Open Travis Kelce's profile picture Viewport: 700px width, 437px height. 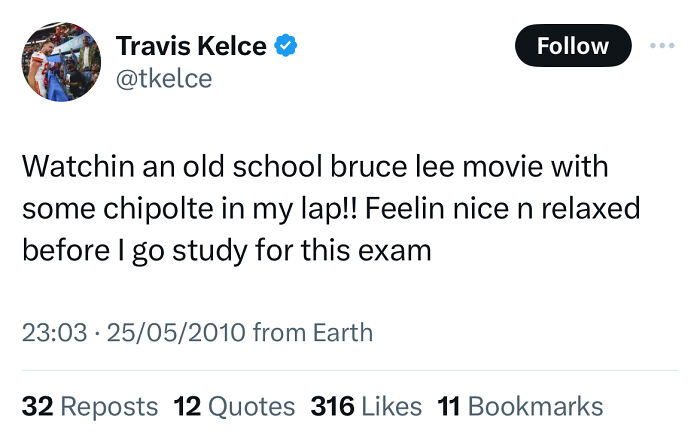pyautogui.click(x=62, y=62)
